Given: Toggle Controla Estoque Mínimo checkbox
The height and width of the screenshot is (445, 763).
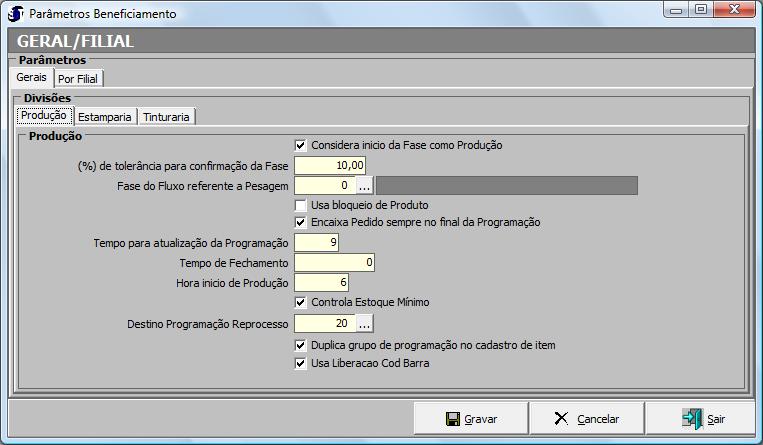Looking at the screenshot, I should coord(301,302).
